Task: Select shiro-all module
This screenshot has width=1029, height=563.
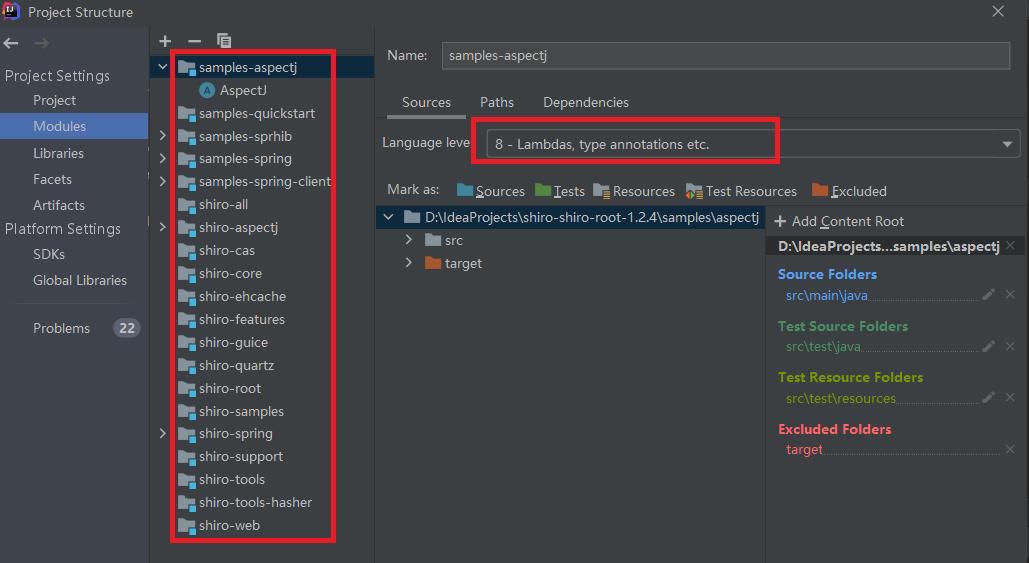Action: pyautogui.click(x=223, y=205)
